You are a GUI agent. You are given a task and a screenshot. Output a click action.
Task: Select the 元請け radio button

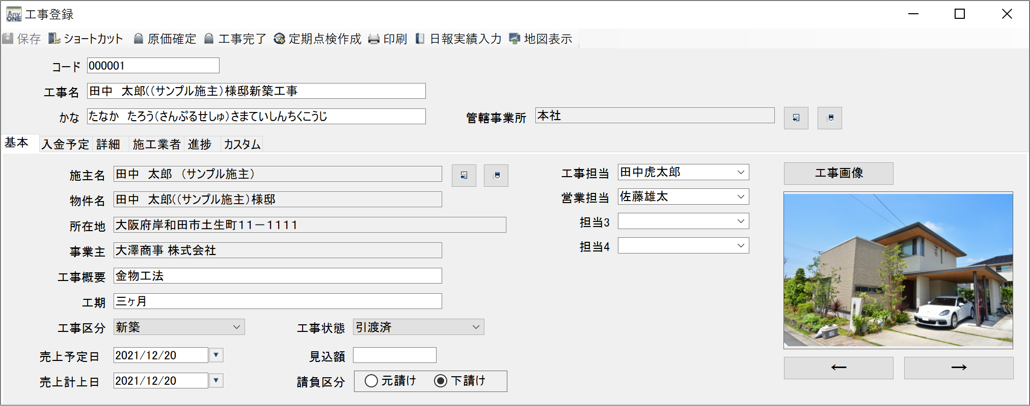(x=372, y=381)
